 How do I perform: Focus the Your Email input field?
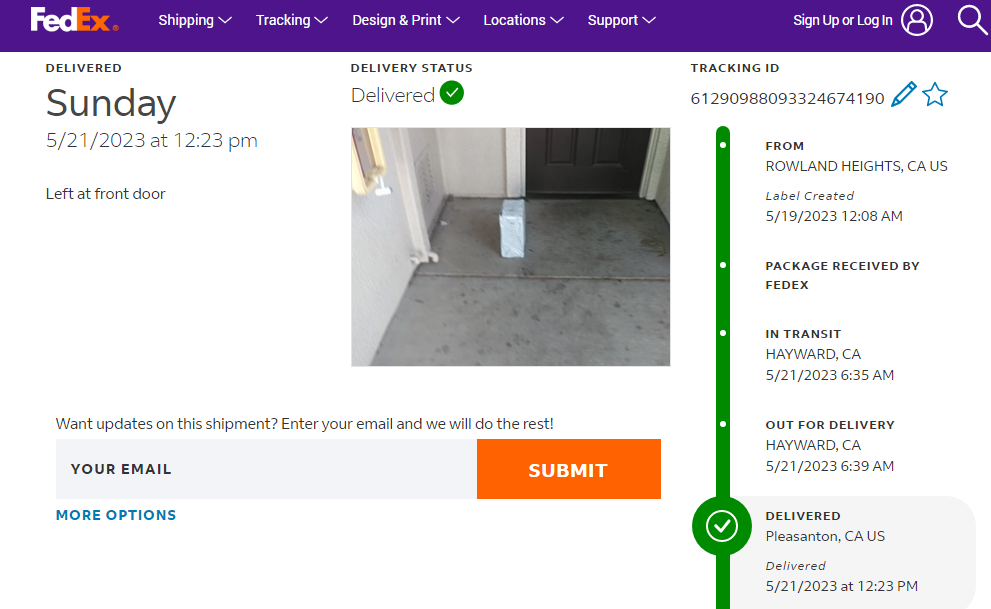(266, 469)
